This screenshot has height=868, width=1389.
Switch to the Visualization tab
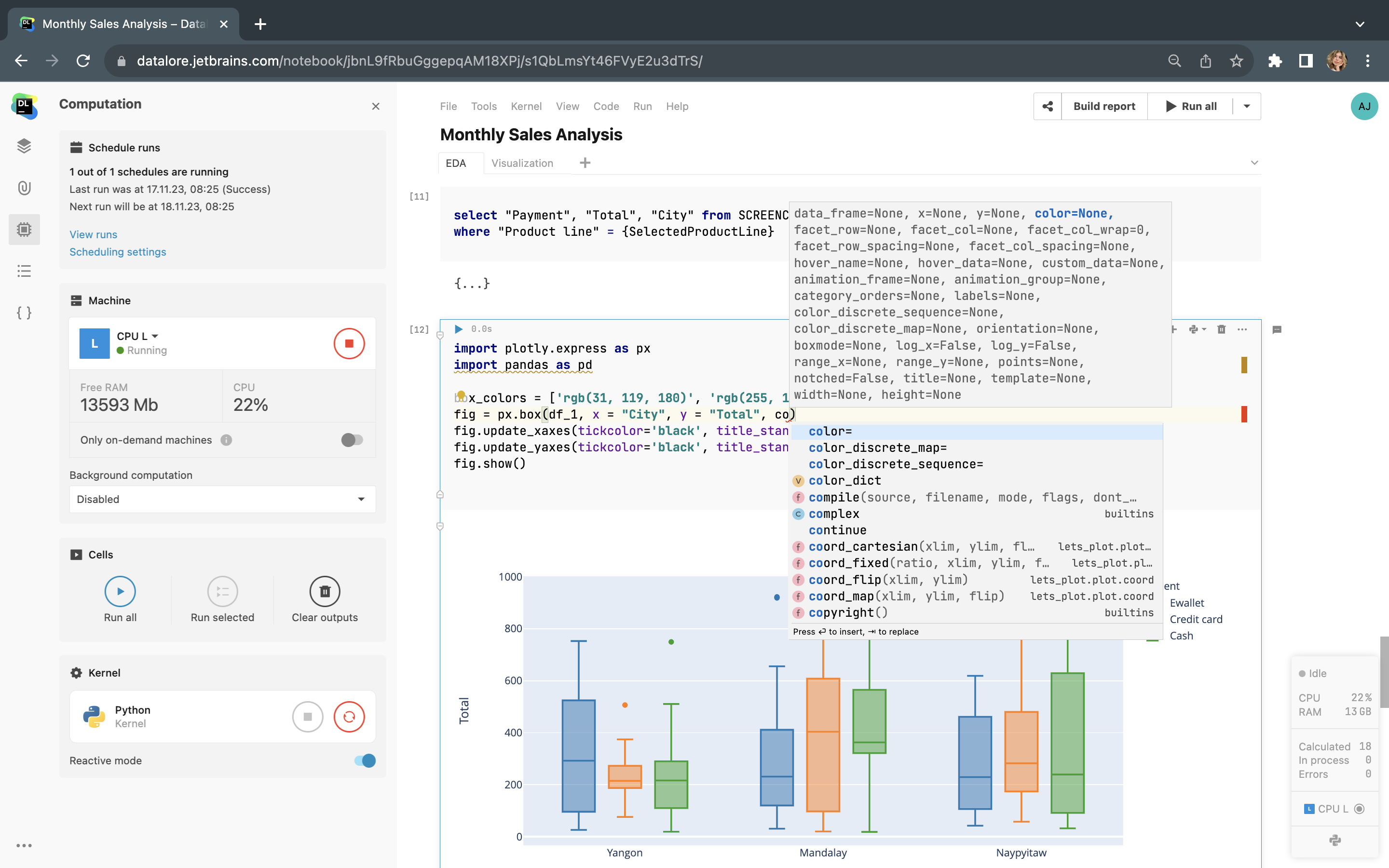(522, 163)
